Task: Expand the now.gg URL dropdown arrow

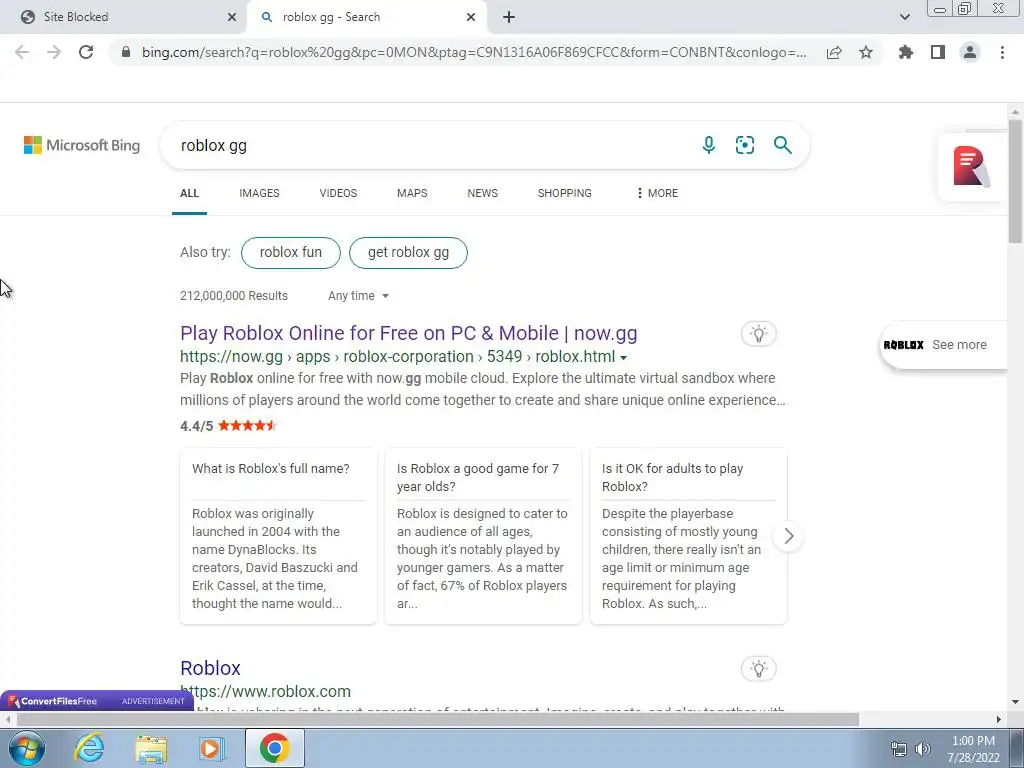Action: pos(624,358)
